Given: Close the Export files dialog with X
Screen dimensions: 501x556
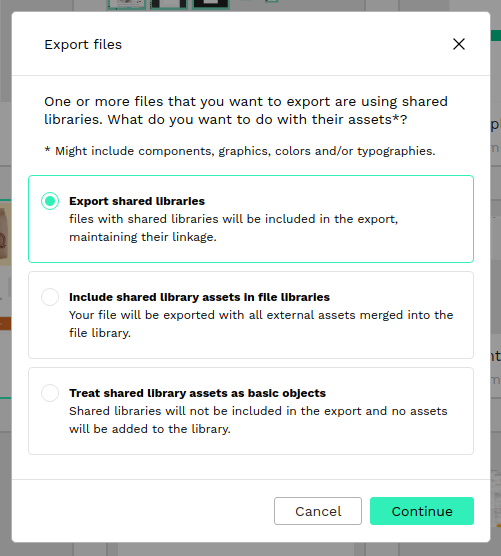Looking at the screenshot, I should coord(459,44).
